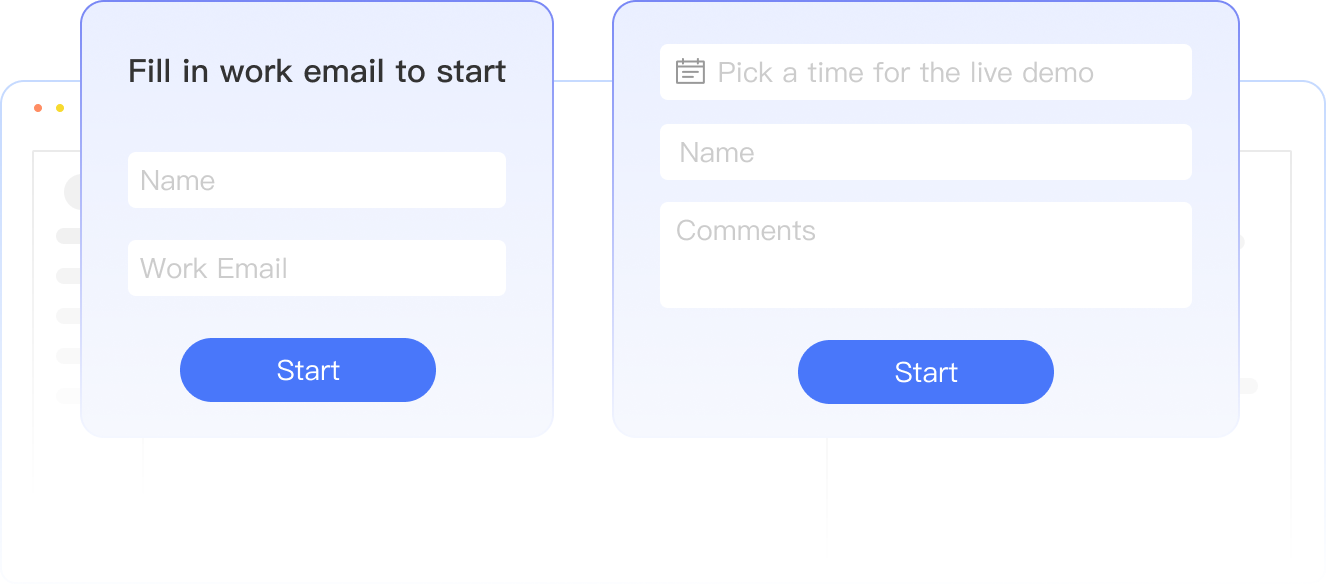Select the third gray placeholder bar in left sidebar

coord(68,316)
